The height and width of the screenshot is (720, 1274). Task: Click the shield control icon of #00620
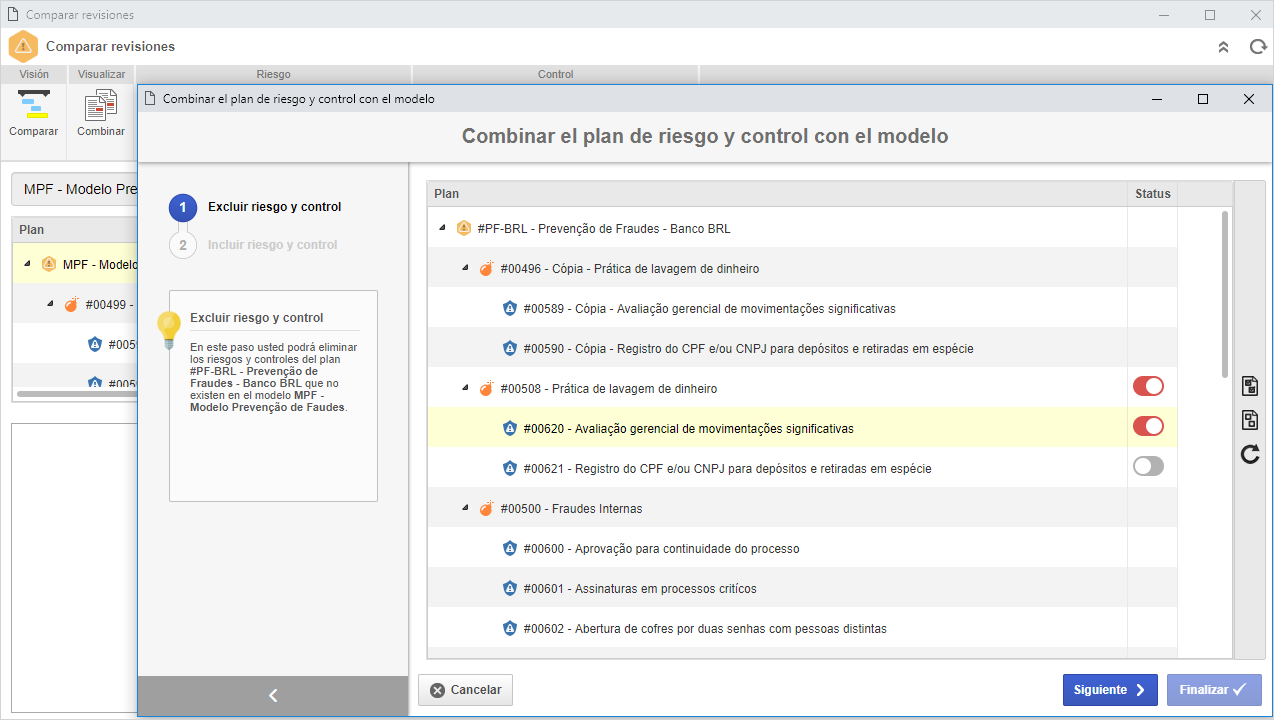tap(510, 428)
